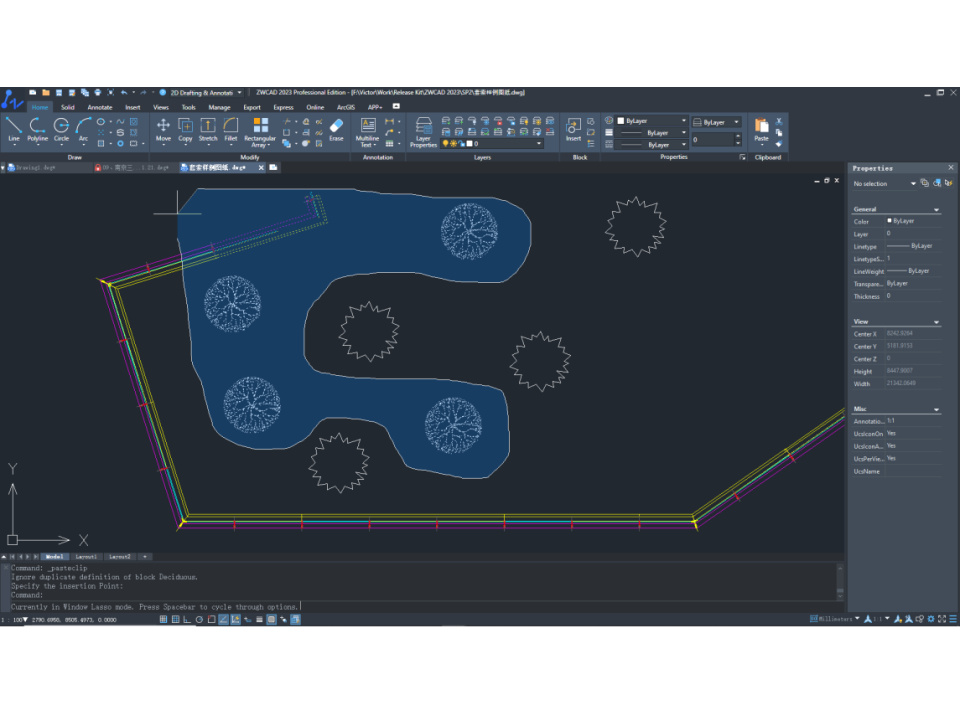Select the Ellipse tool in Draw panel
The height and width of the screenshot is (715, 960).
pyautogui.click(x=101, y=121)
